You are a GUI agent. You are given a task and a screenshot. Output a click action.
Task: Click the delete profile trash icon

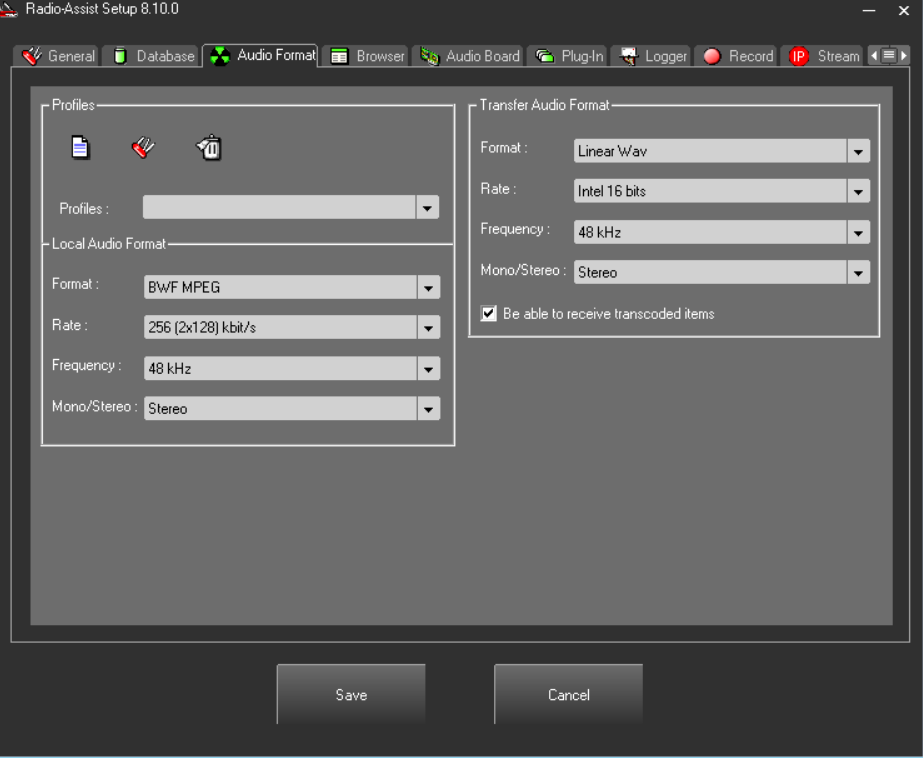209,148
